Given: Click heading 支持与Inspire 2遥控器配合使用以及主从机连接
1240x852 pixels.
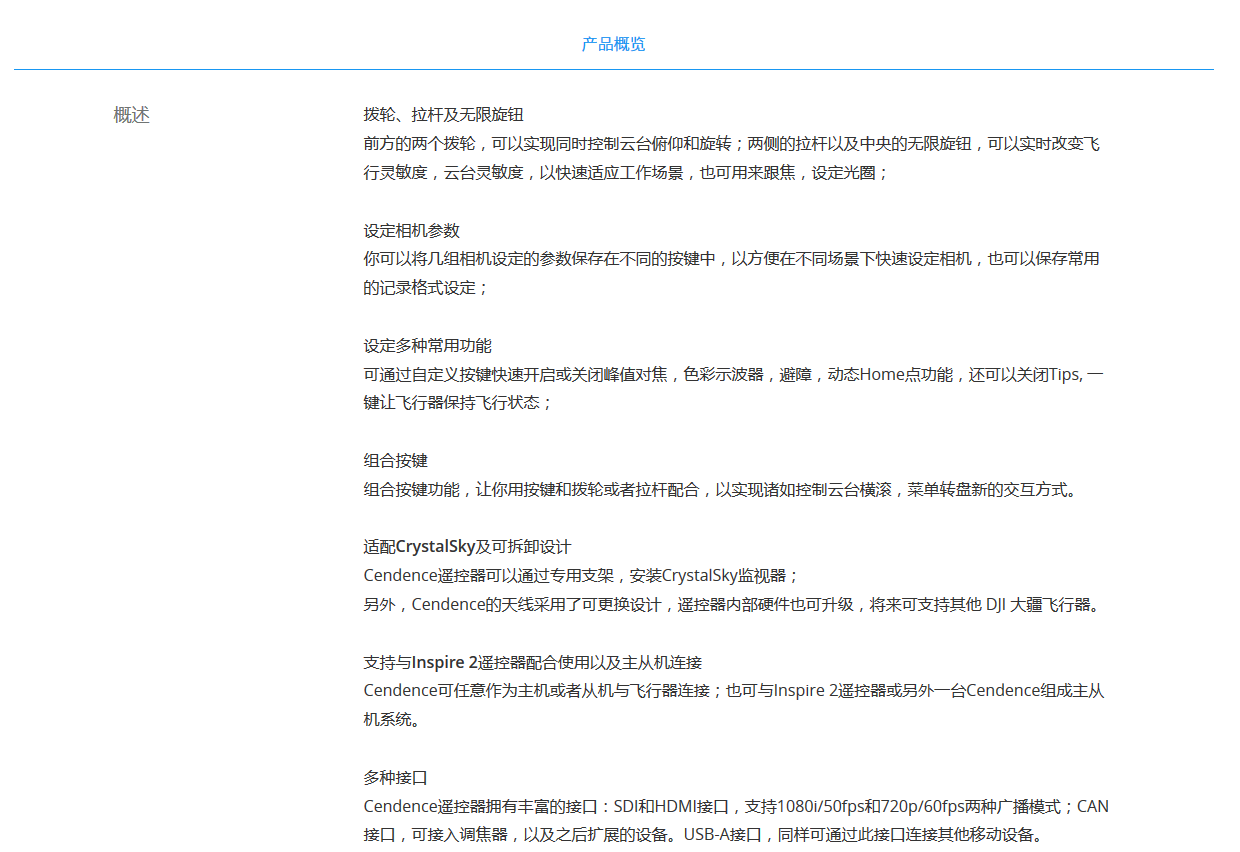Looking at the screenshot, I should (x=532, y=662).
